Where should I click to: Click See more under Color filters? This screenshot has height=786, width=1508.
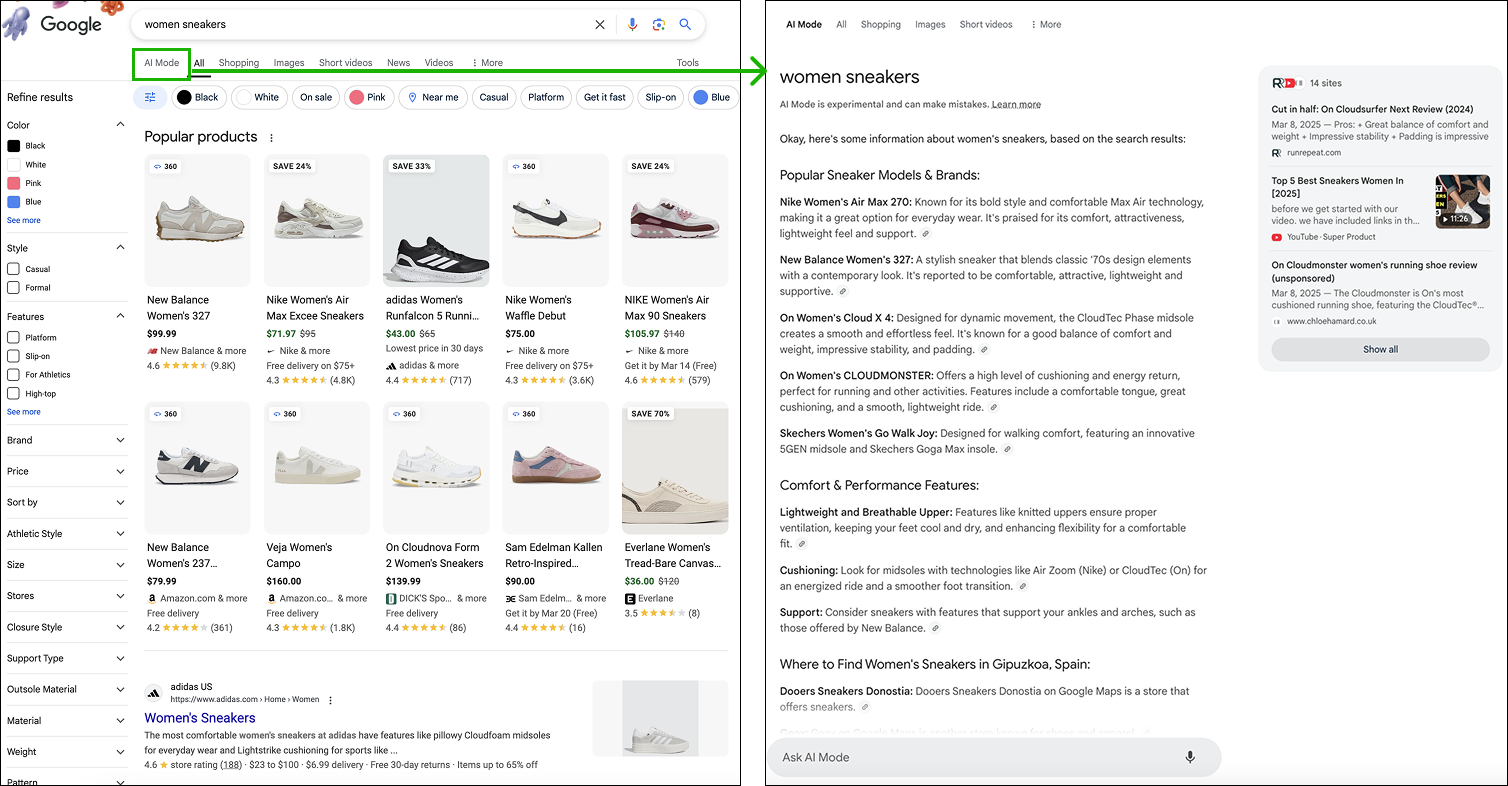(24, 220)
